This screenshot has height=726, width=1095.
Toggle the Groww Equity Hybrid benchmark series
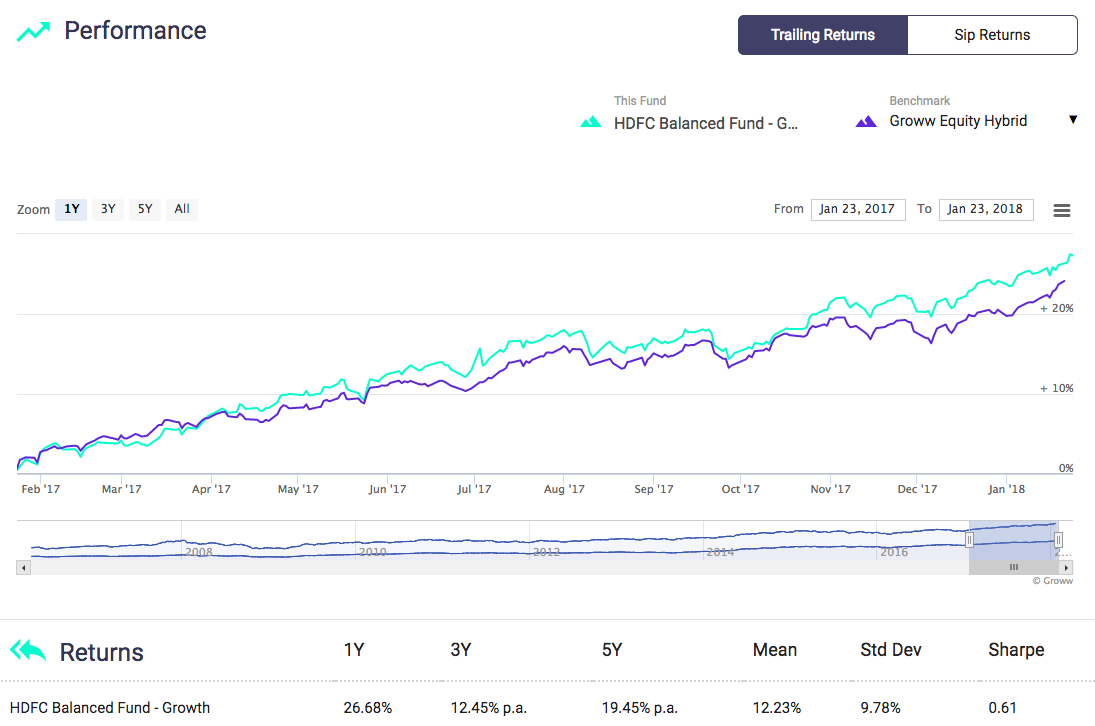pyautogui.click(x=957, y=119)
